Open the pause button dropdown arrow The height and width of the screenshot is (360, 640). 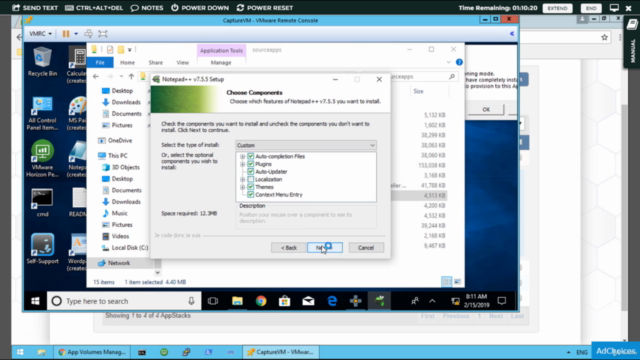point(76,34)
